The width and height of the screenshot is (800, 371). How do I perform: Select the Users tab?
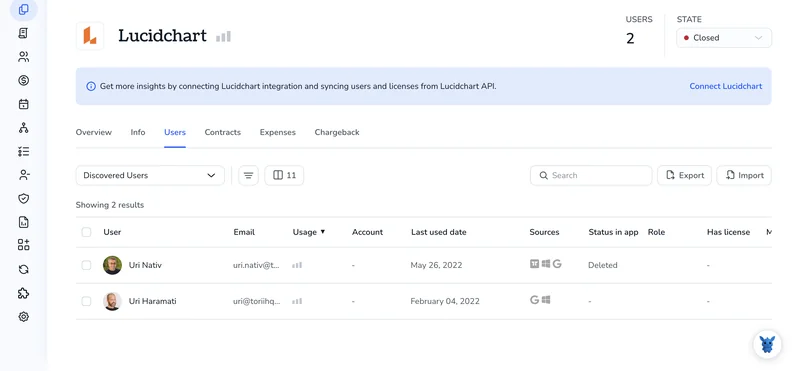point(175,132)
